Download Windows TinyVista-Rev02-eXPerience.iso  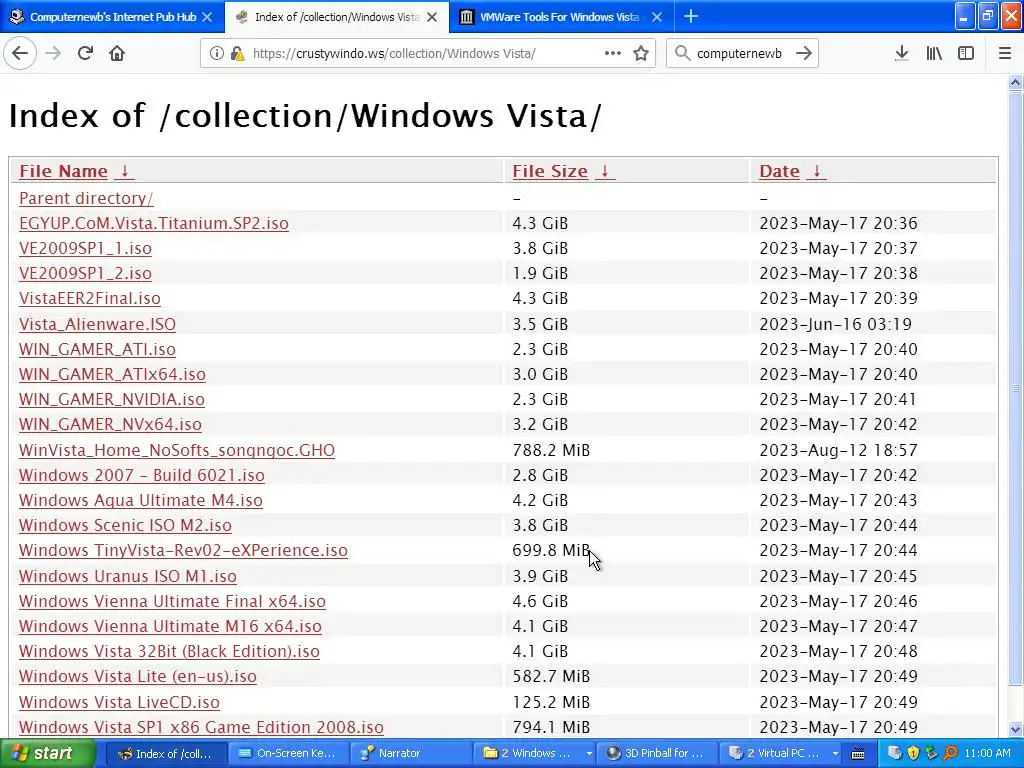[x=183, y=551]
